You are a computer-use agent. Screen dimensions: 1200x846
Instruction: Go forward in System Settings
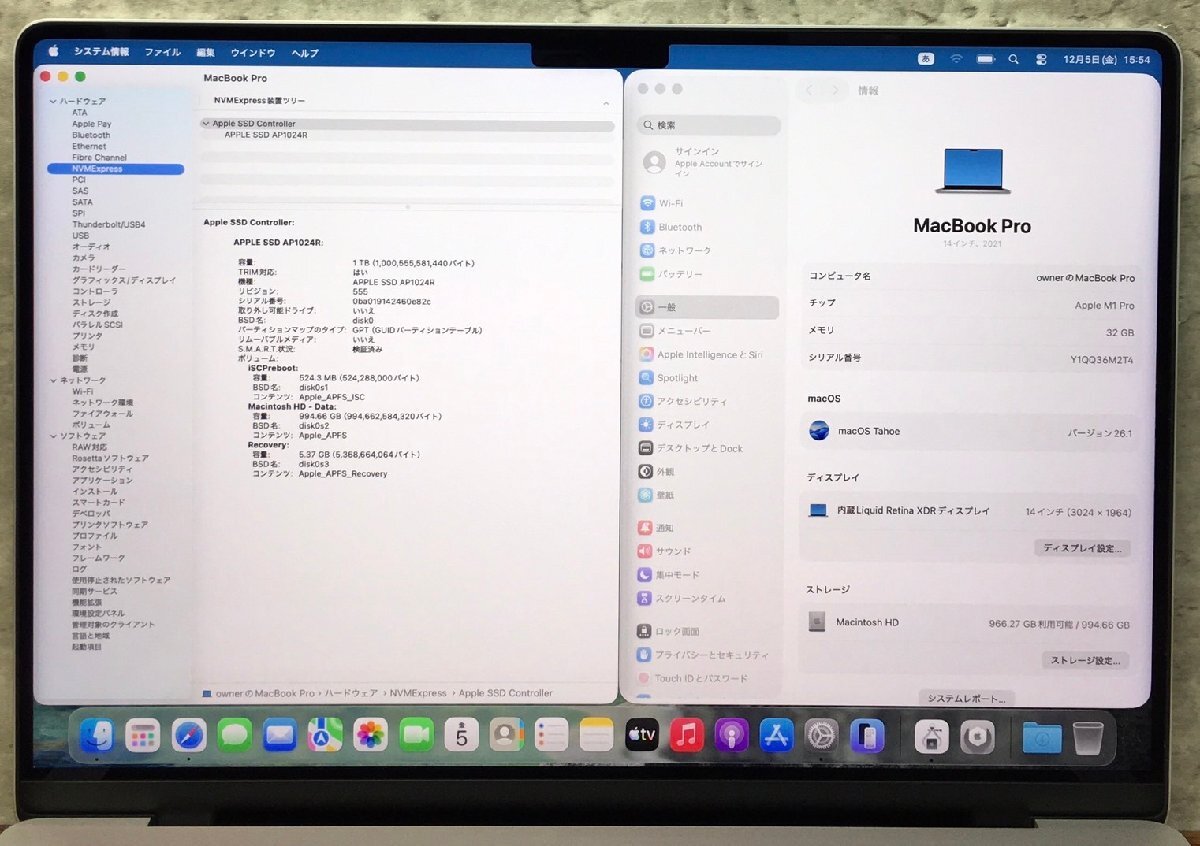834,91
